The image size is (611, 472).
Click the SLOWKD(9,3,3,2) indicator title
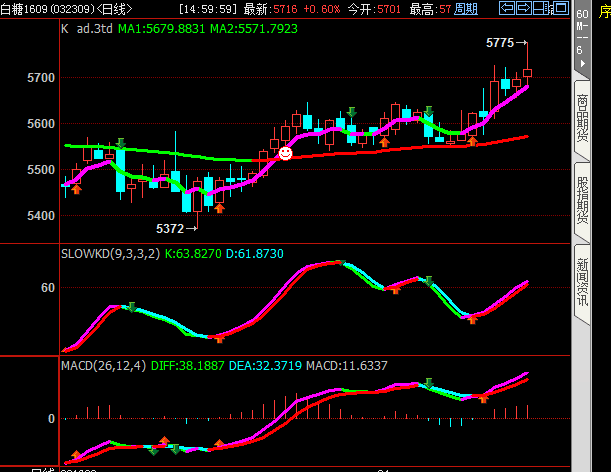[x=110, y=254]
